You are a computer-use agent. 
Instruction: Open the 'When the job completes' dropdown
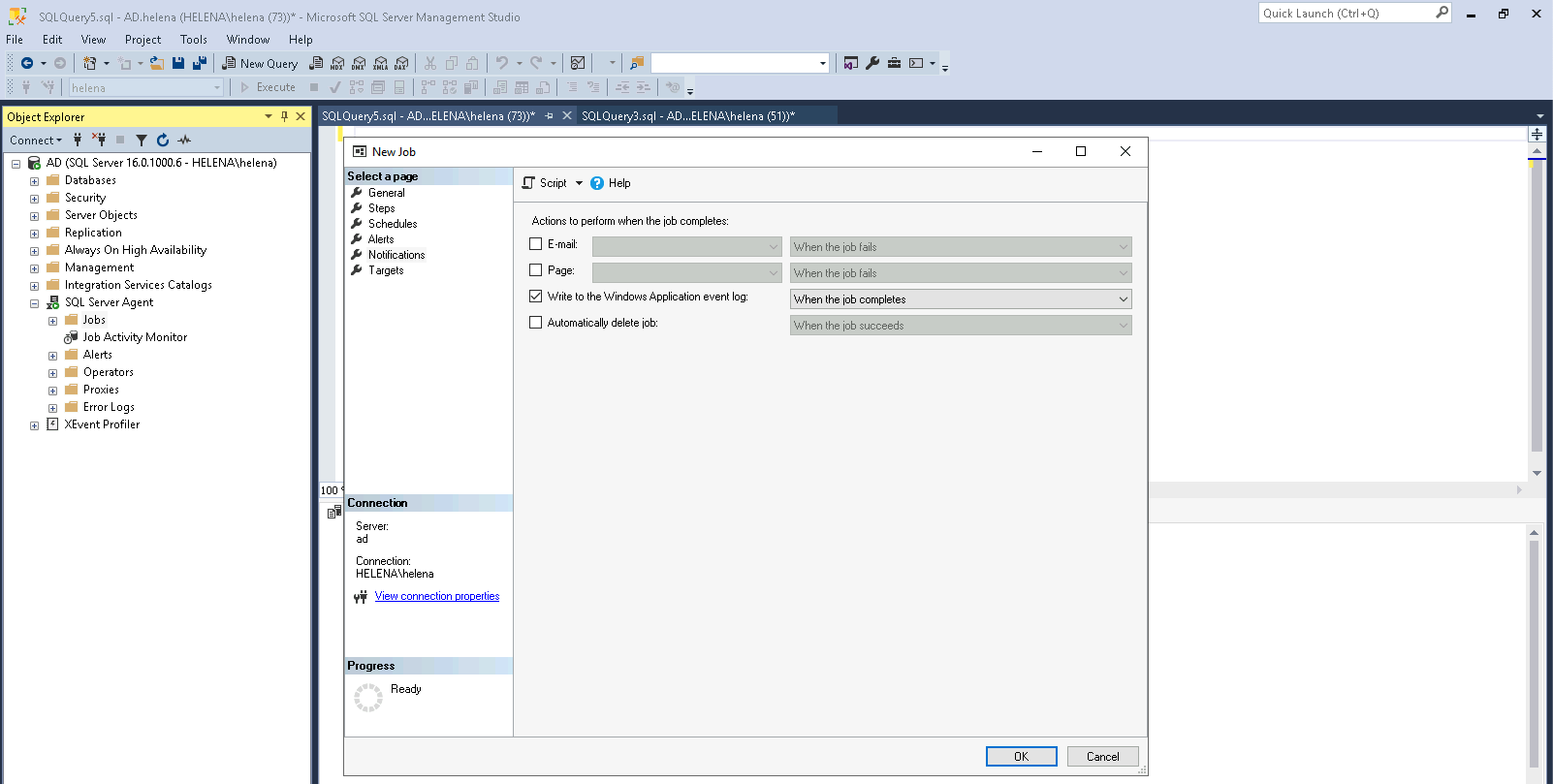tap(960, 299)
